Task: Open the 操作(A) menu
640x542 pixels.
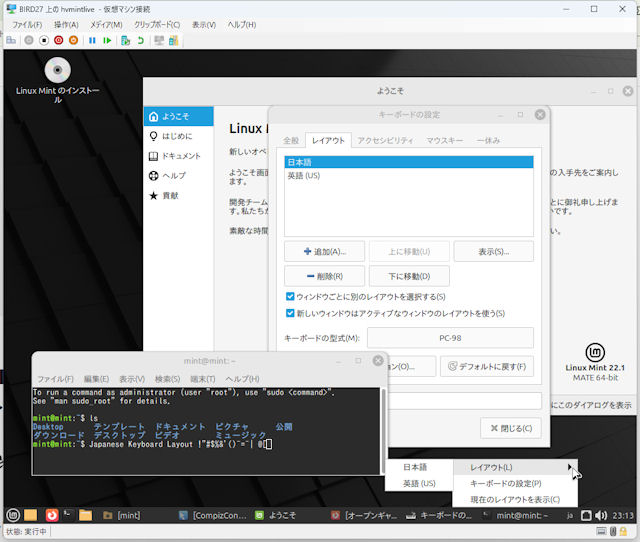Action: (x=66, y=24)
